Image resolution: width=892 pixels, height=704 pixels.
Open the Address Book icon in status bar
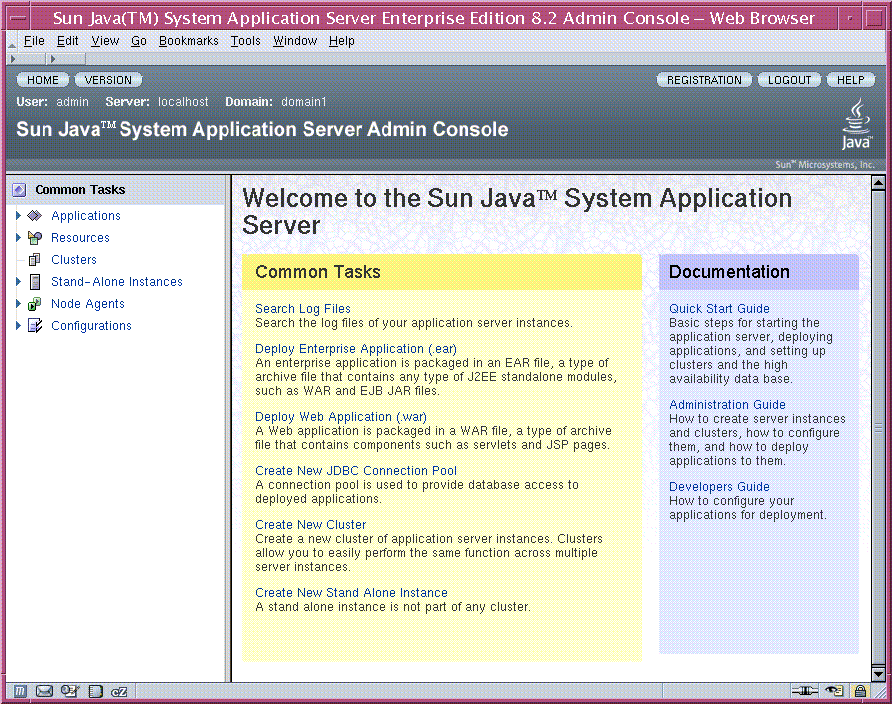pyautogui.click(x=96, y=691)
